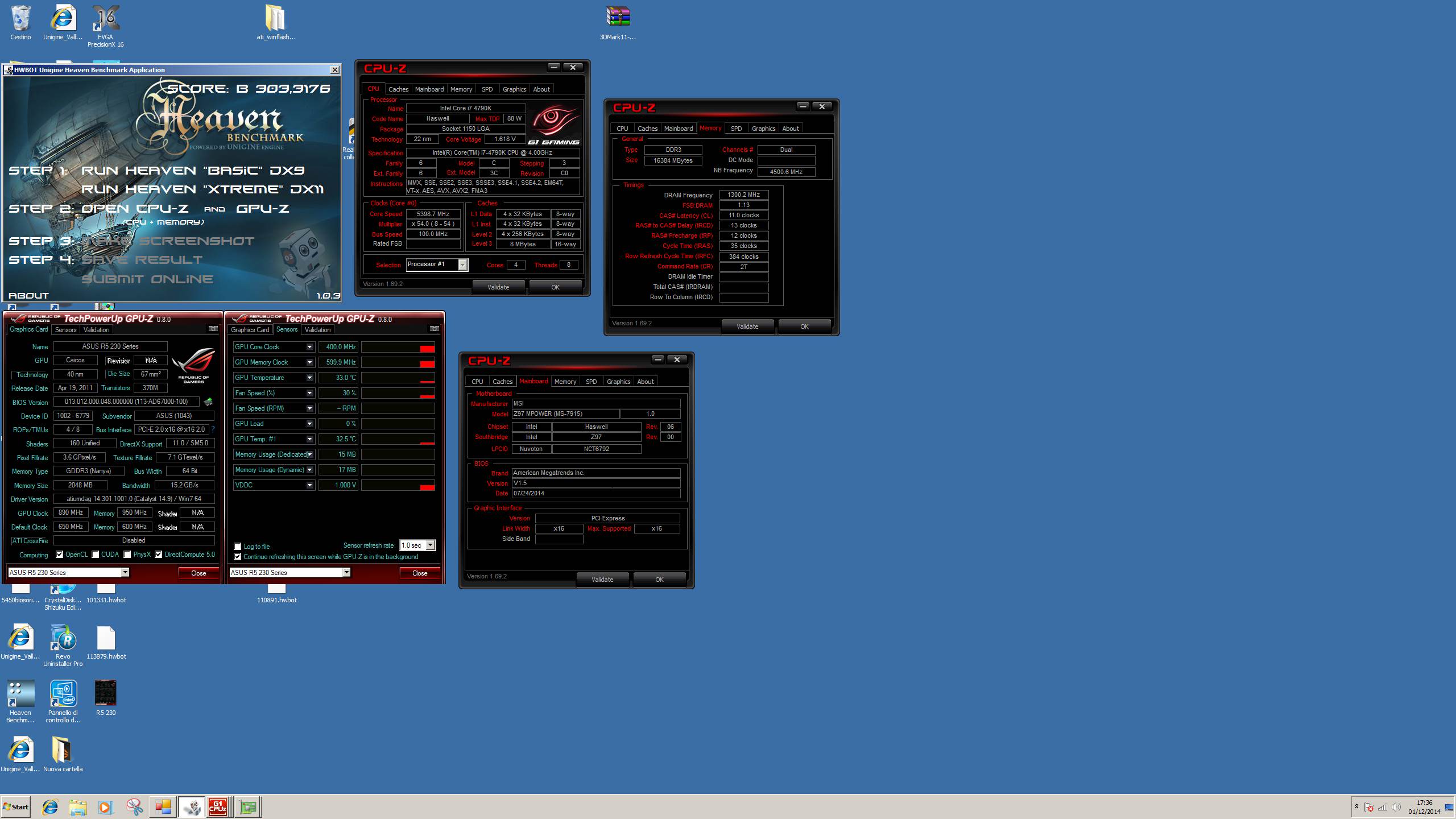Open Windows Media Player on taskbar
Viewport: 1456px width, 819px height.
(x=105, y=806)
